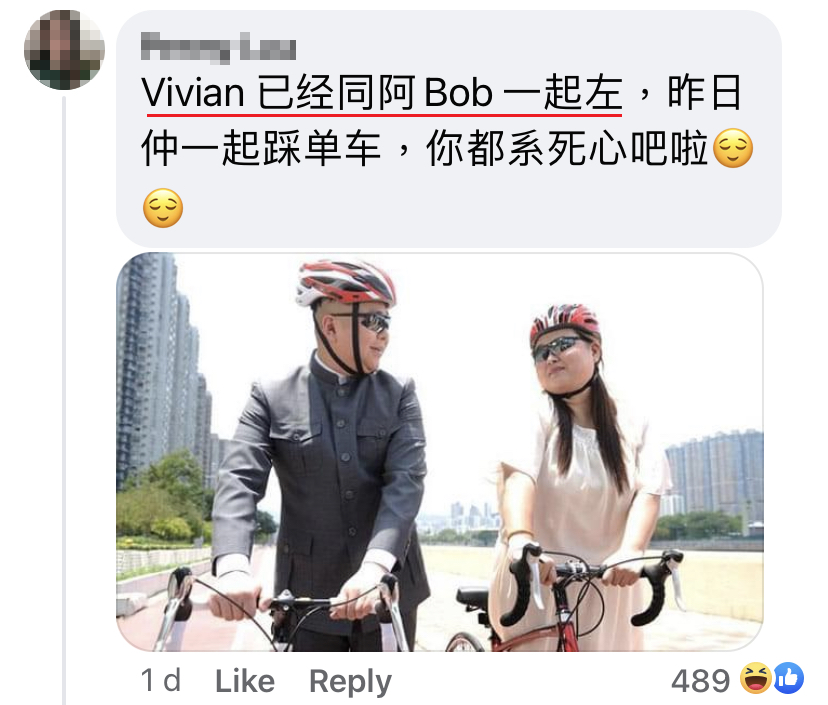Click the man's red-white helmet in the photo
The height and width of the screenshot is (705, 828).
click(346, 283)
